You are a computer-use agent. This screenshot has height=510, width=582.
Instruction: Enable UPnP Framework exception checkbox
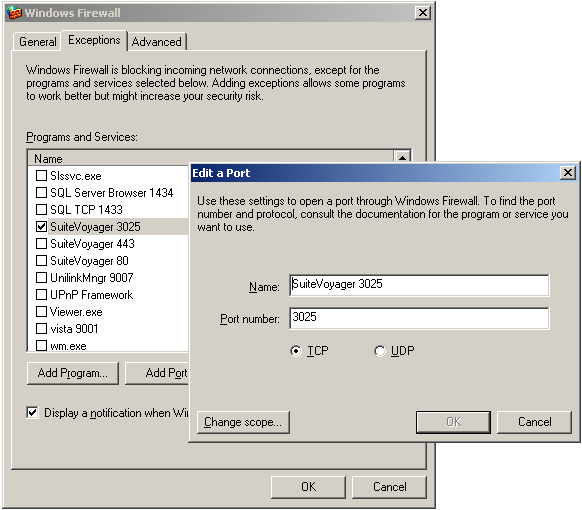click(x=41, y=295)
